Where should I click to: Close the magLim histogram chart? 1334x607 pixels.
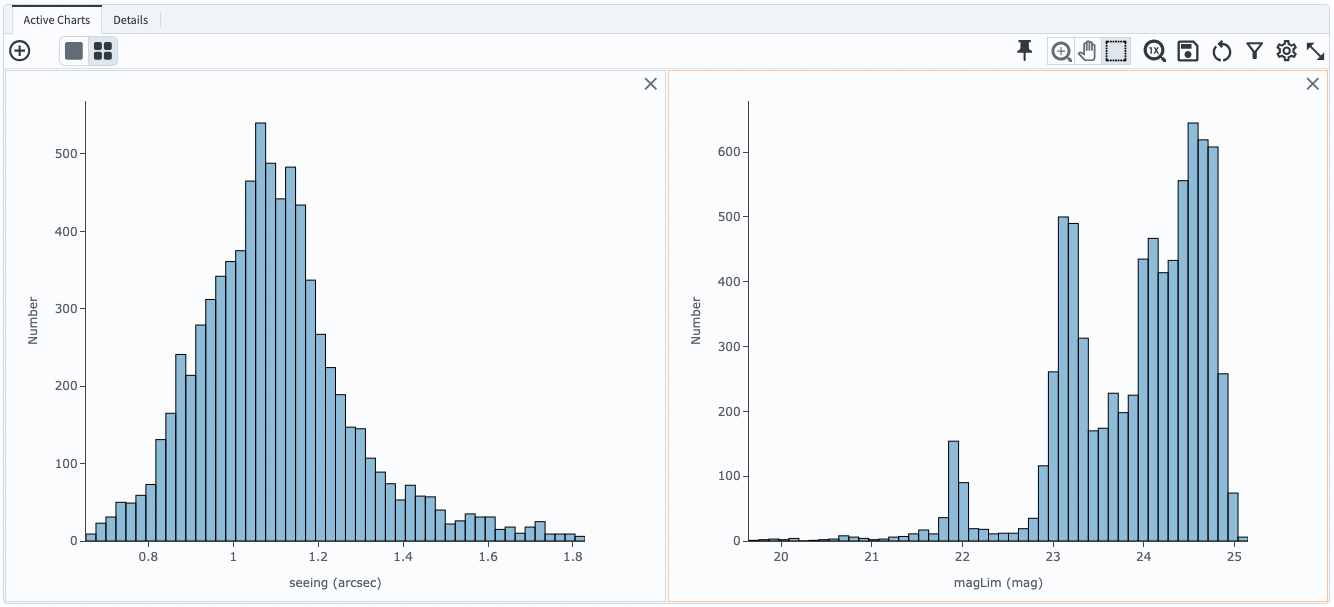(1313, 83)
